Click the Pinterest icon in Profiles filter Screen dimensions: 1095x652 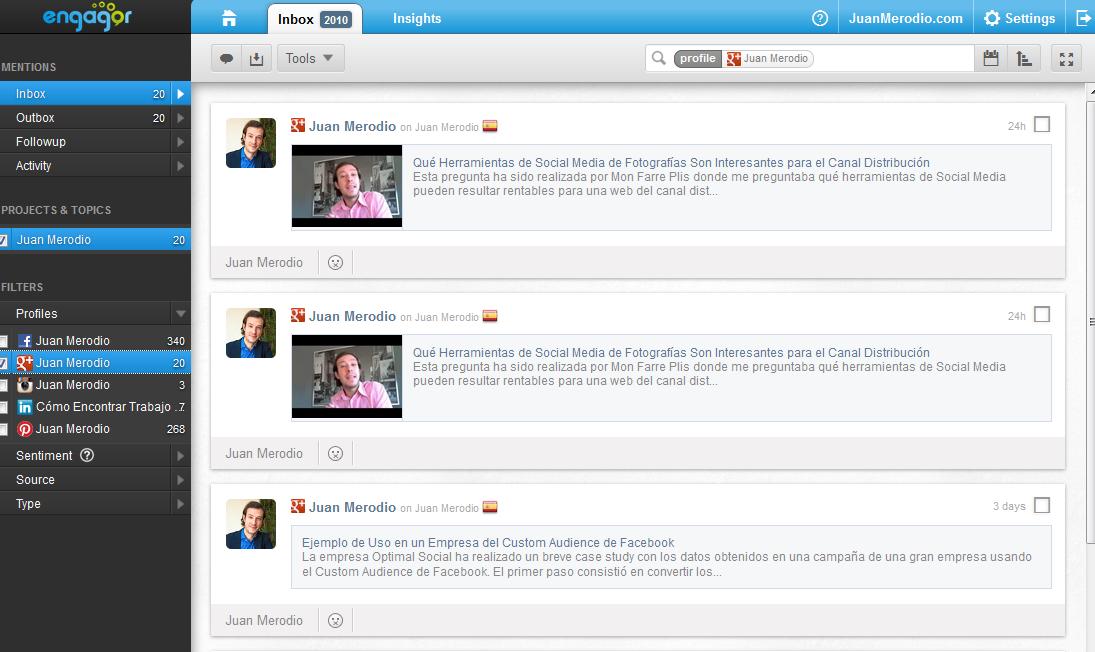pyautogui.click(x=24, y=429)
